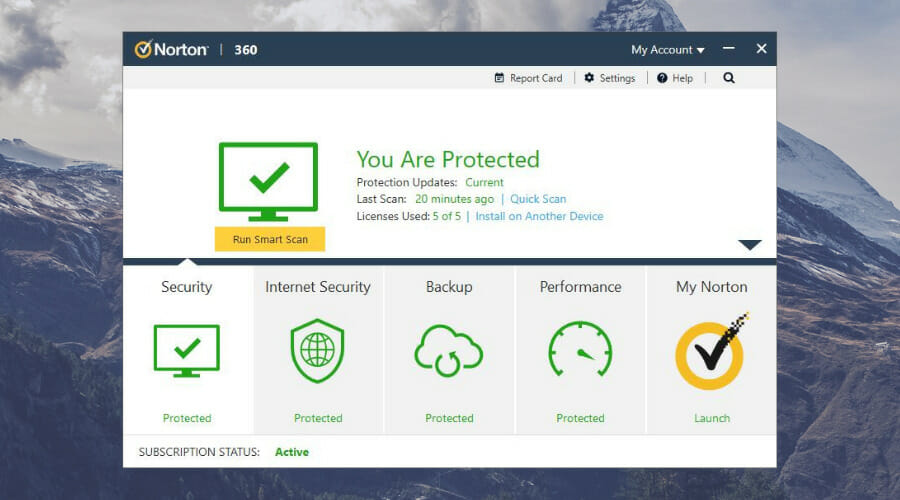Click the Launch text under My Norton

[x=712, y=418]
